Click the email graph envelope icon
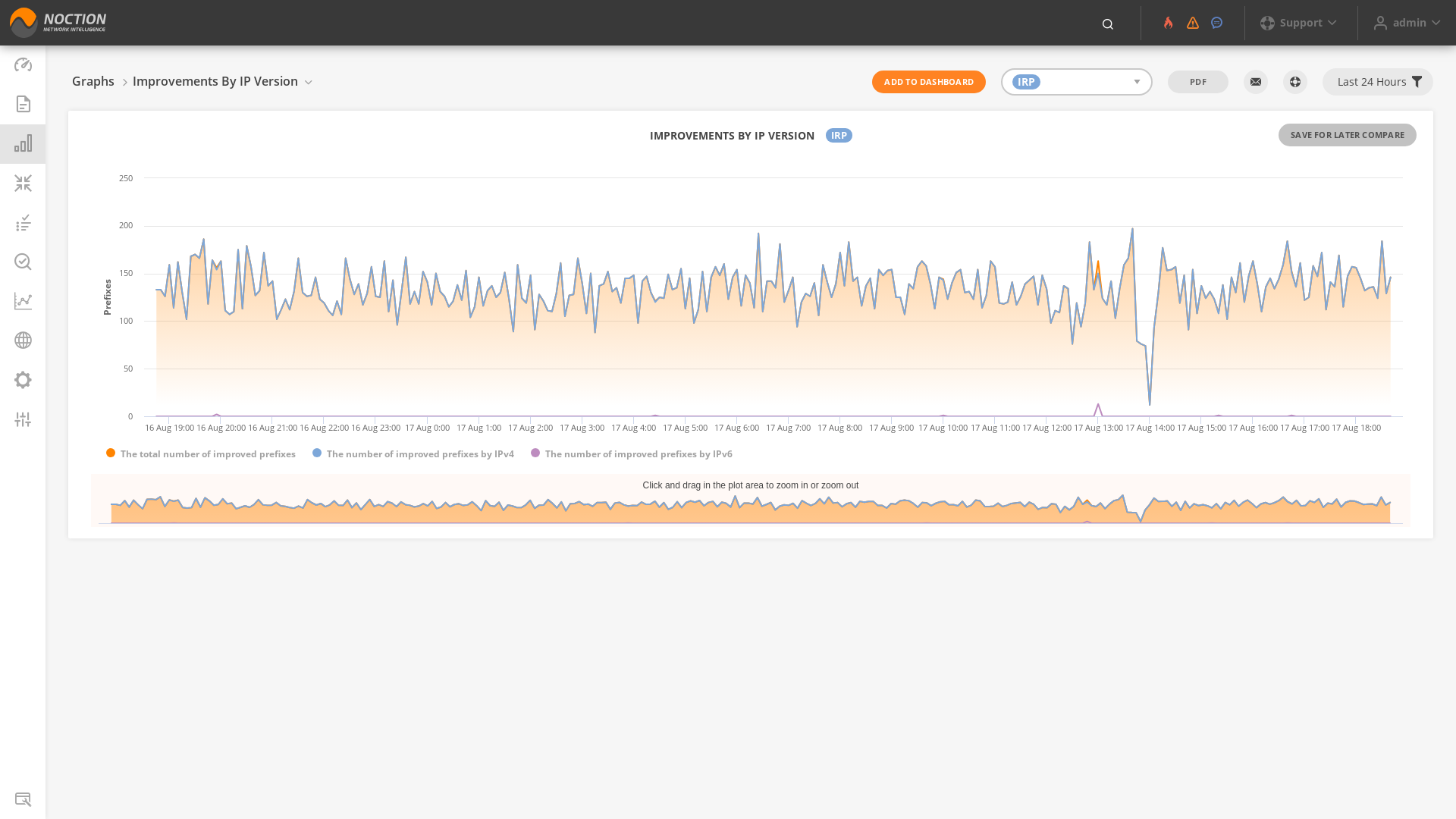Screen dimensions: 1456x819 point(1256,82)
